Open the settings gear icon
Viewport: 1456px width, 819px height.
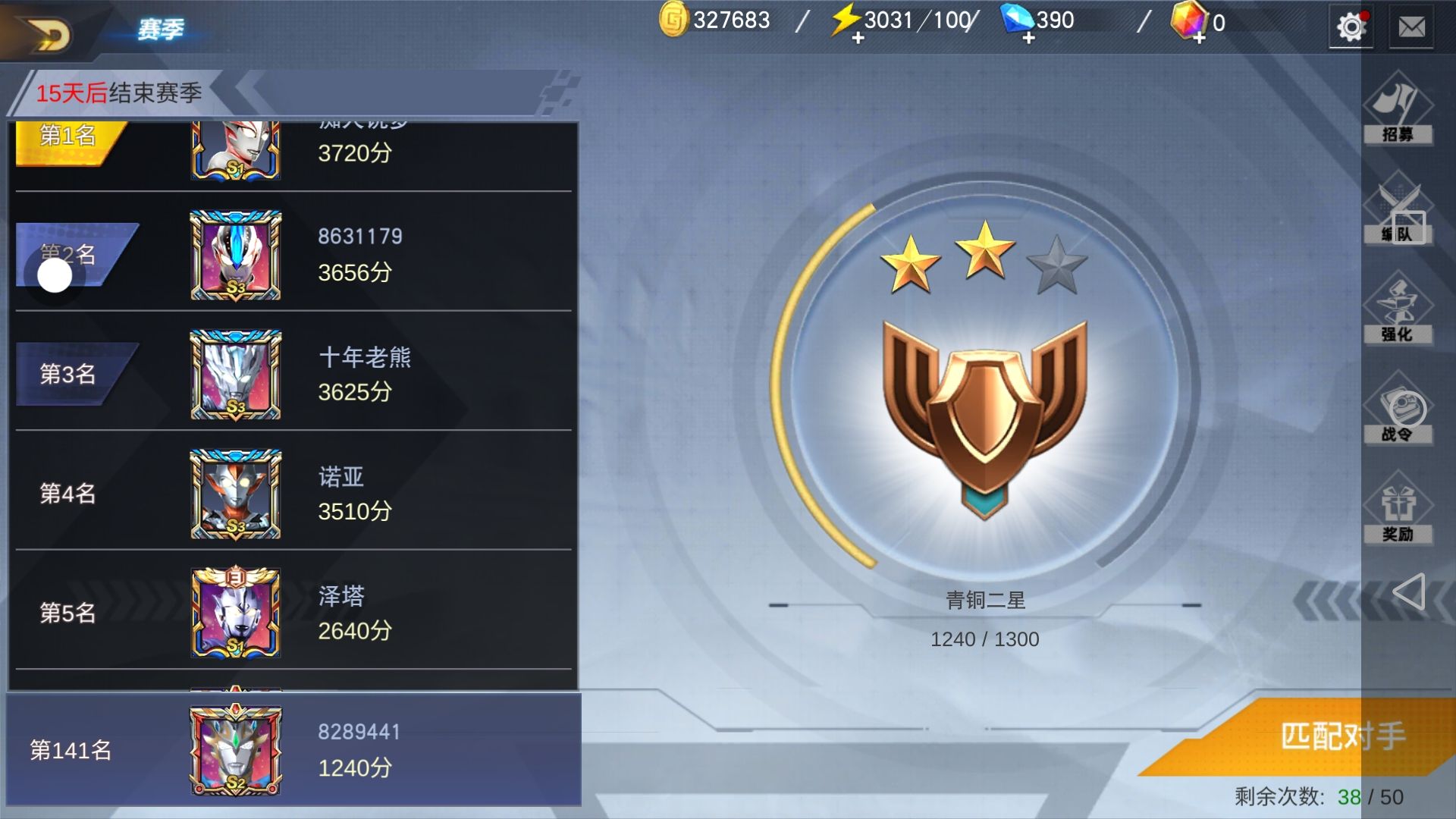(x=1351, y=28)
